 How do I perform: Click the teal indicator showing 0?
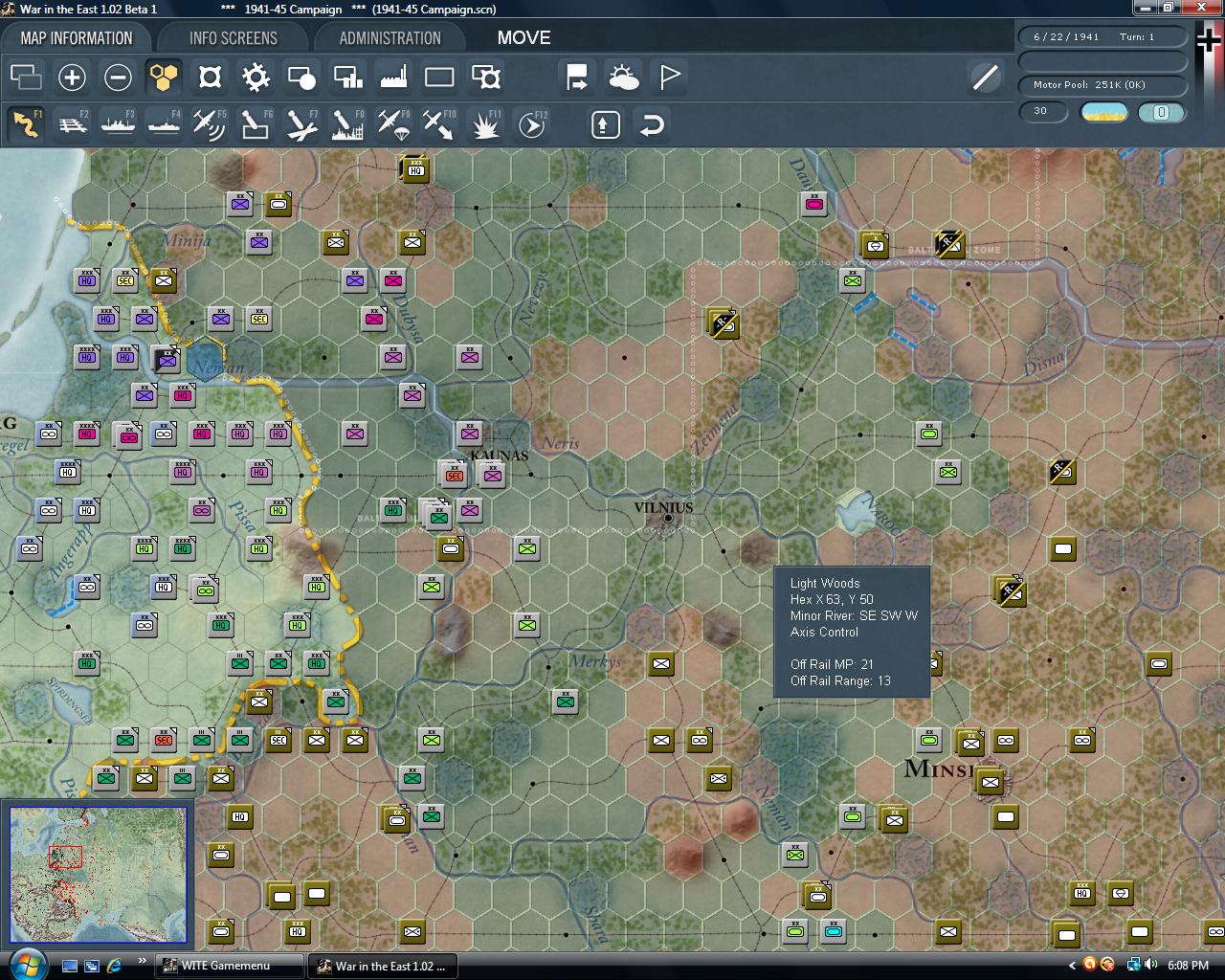(x=1161, y=112)
